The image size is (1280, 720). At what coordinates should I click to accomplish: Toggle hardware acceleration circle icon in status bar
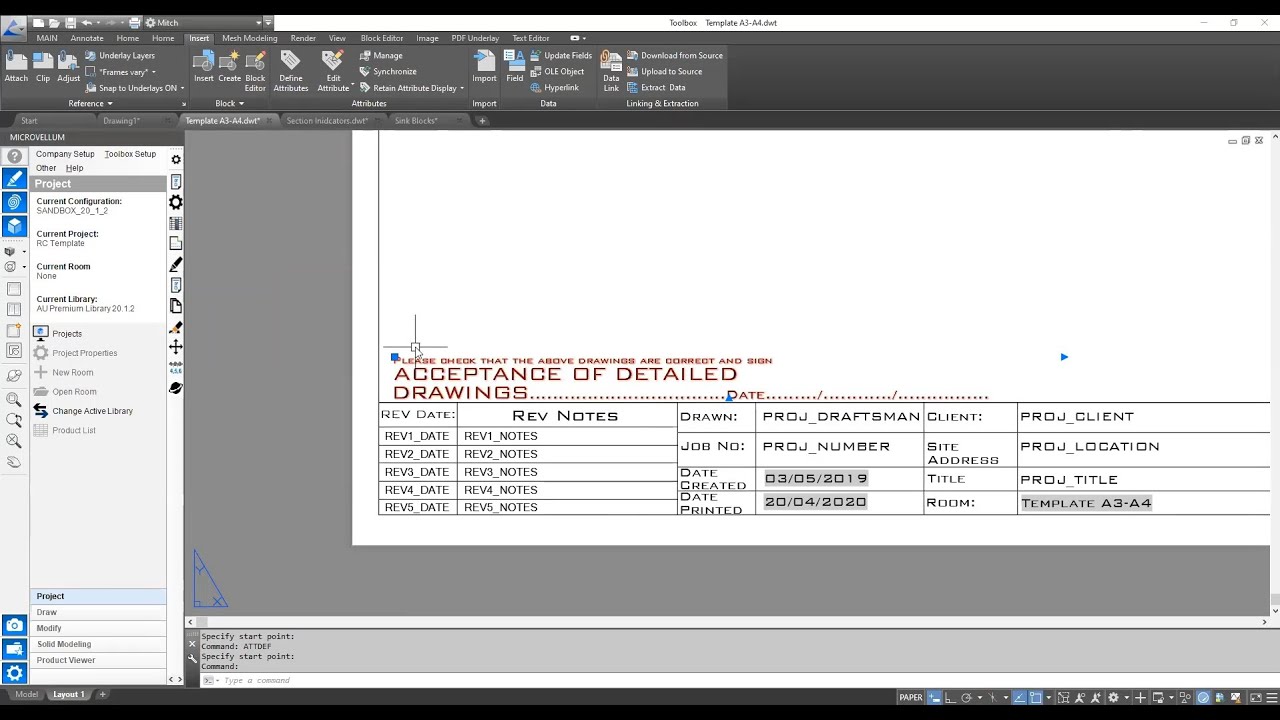[1203, 697]
